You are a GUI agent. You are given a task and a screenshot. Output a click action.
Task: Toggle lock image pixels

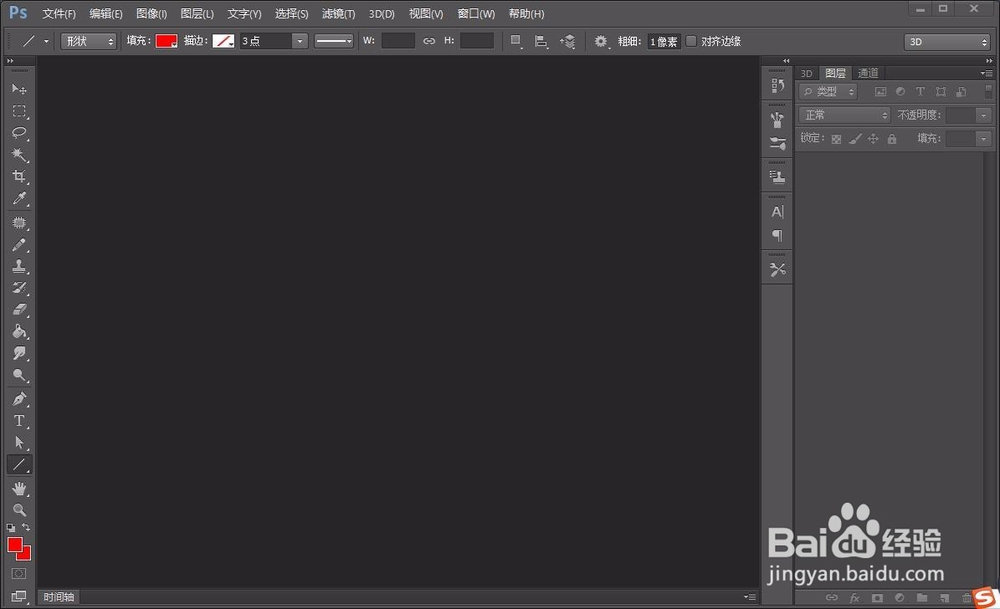coord(855,138)
